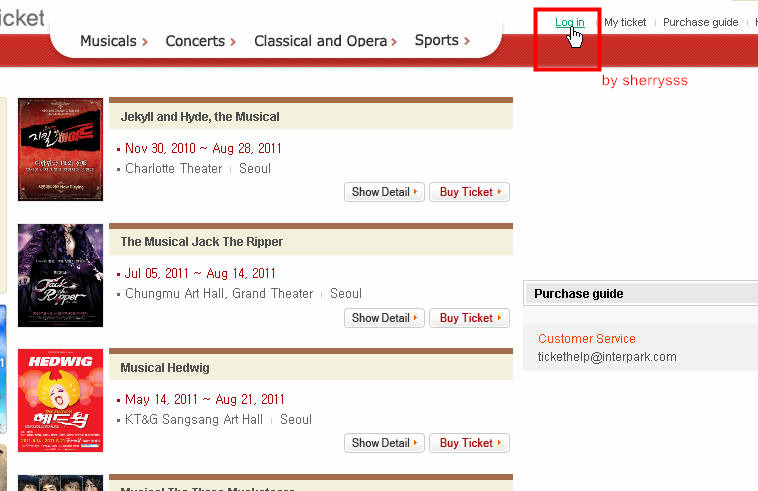
Task: Open the Concerts category
Action: pos(195,41)
